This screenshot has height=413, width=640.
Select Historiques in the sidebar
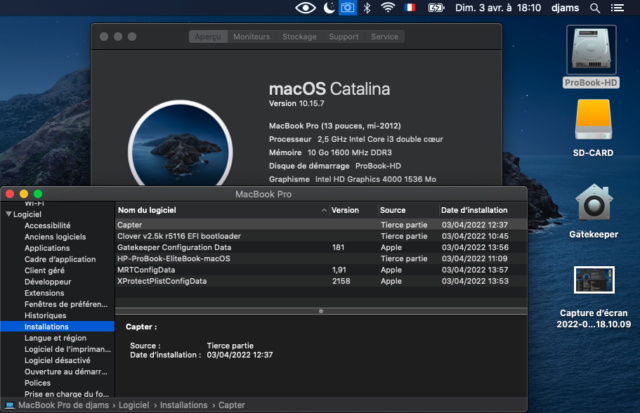click(x=45, y=315)
